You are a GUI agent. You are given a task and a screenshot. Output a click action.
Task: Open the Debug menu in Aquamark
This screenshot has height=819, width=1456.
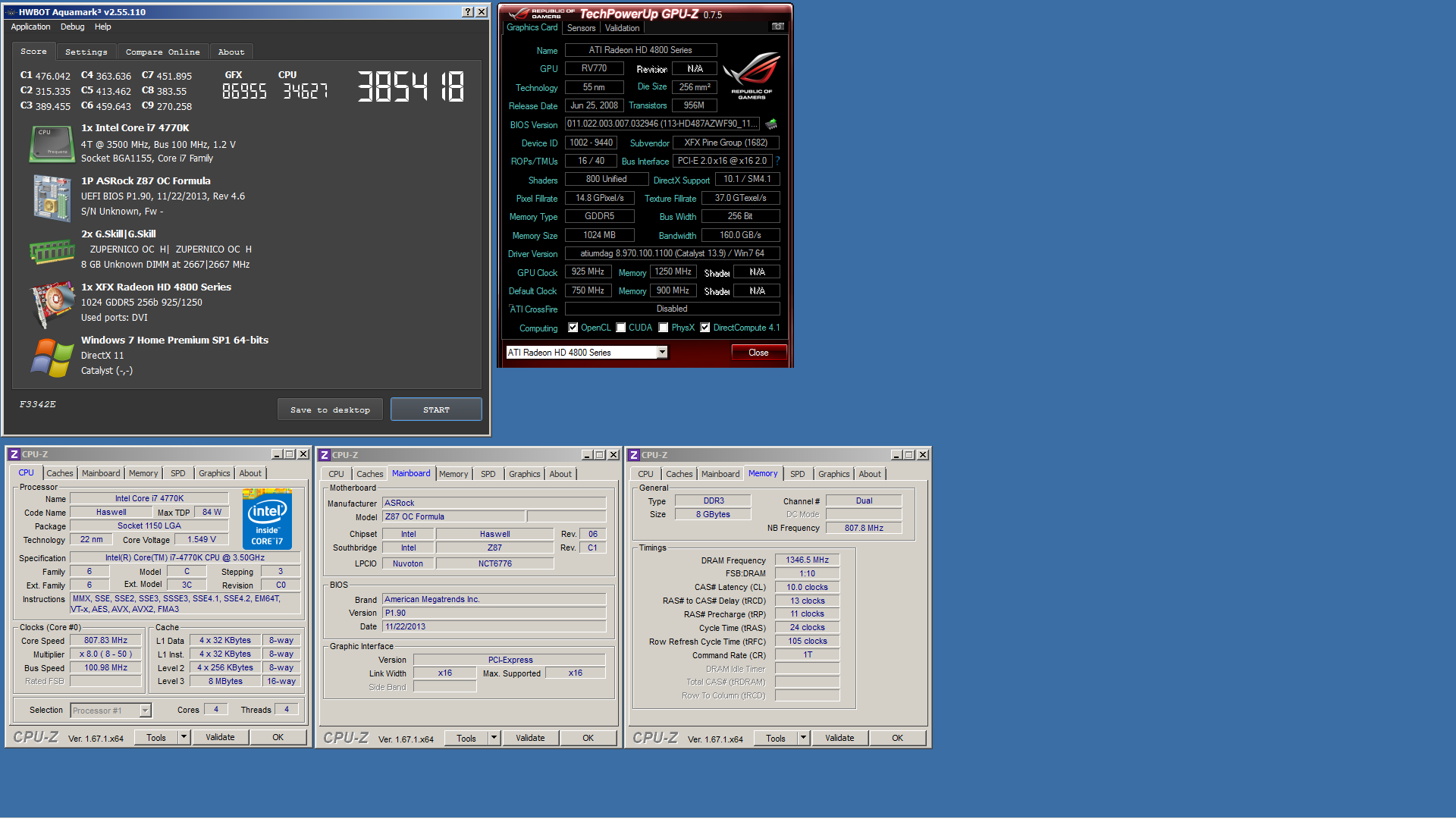73,27
